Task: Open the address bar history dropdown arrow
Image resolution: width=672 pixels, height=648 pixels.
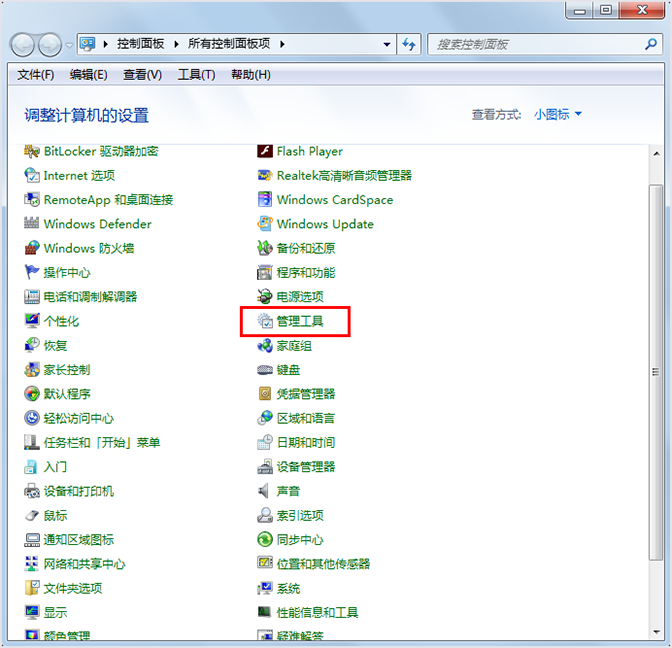Action: coord(387,44)
